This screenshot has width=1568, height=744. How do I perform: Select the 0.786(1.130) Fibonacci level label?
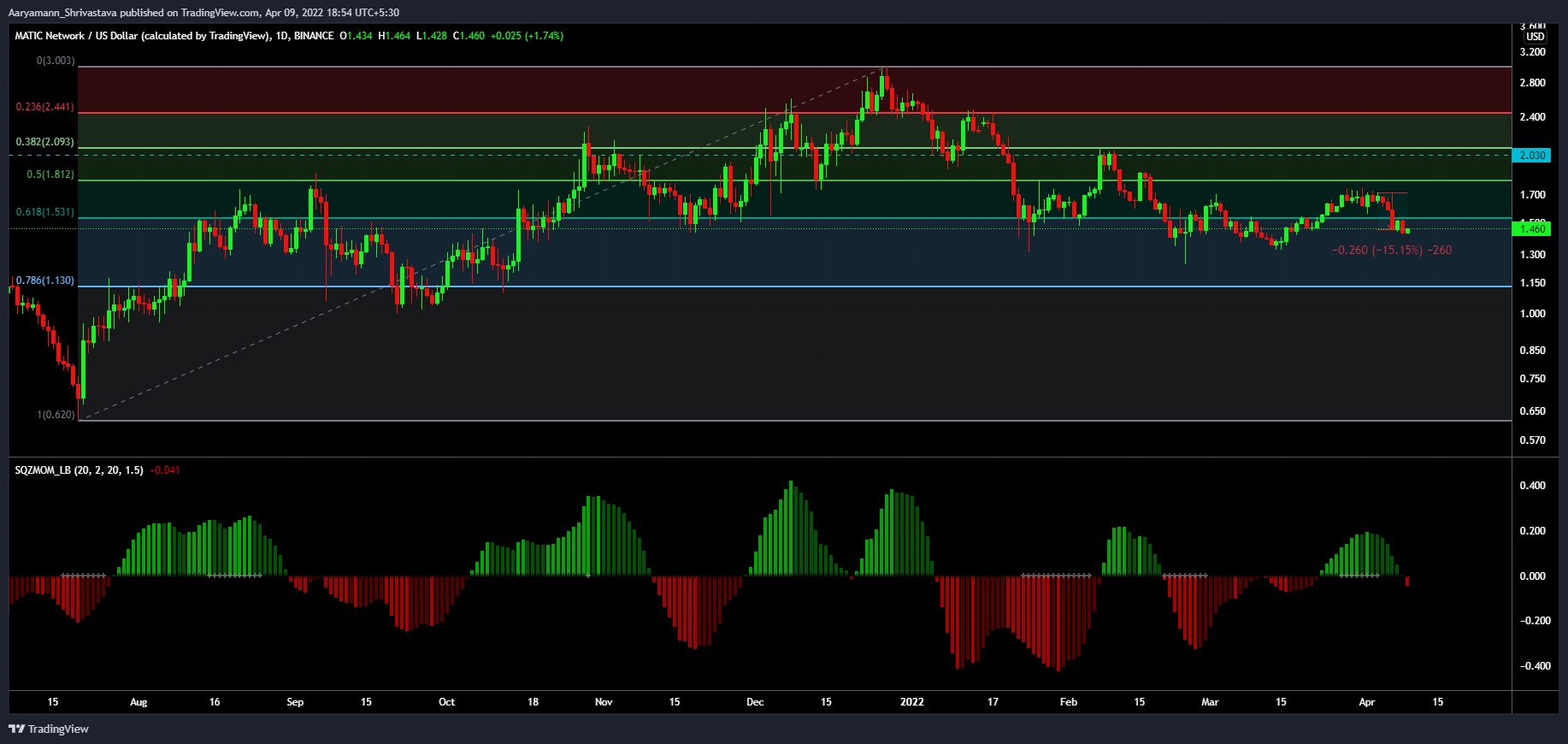[44, 280]
